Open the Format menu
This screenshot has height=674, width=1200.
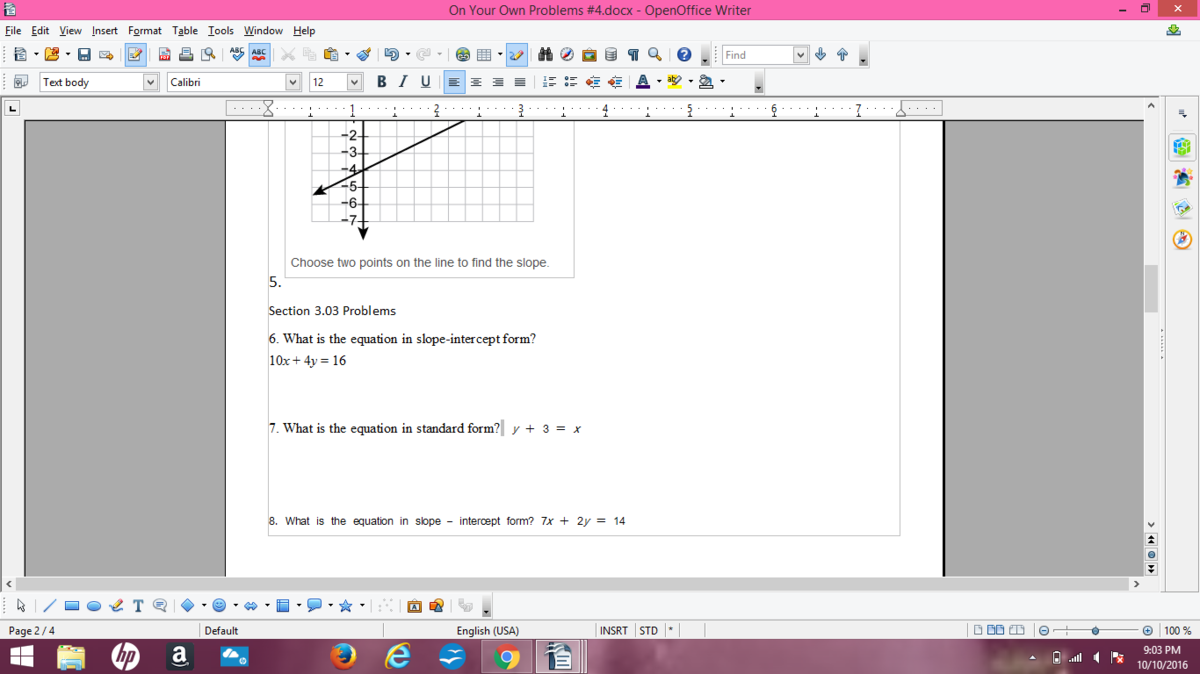click(145, 31)
